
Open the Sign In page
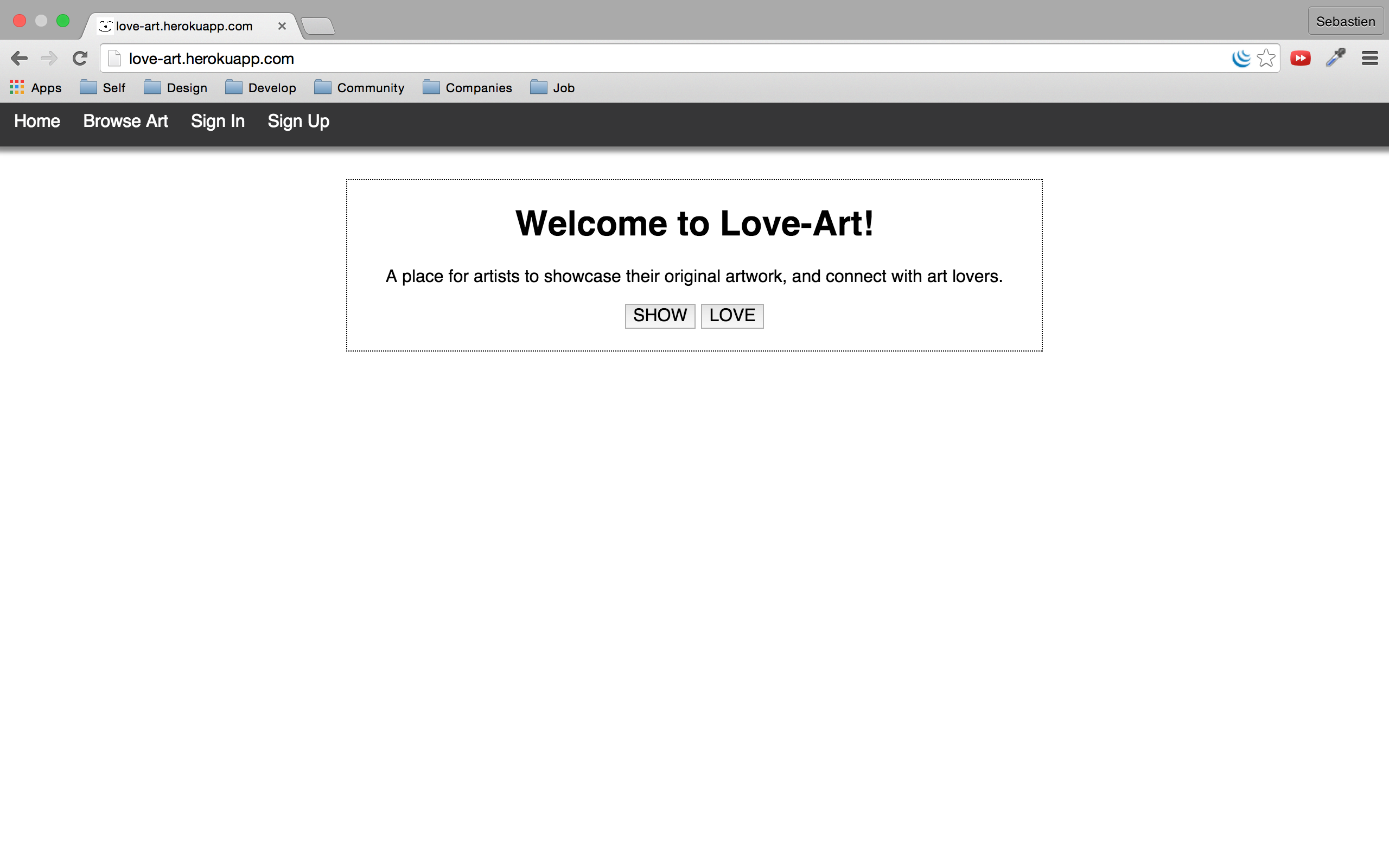[x=218, y=121]
